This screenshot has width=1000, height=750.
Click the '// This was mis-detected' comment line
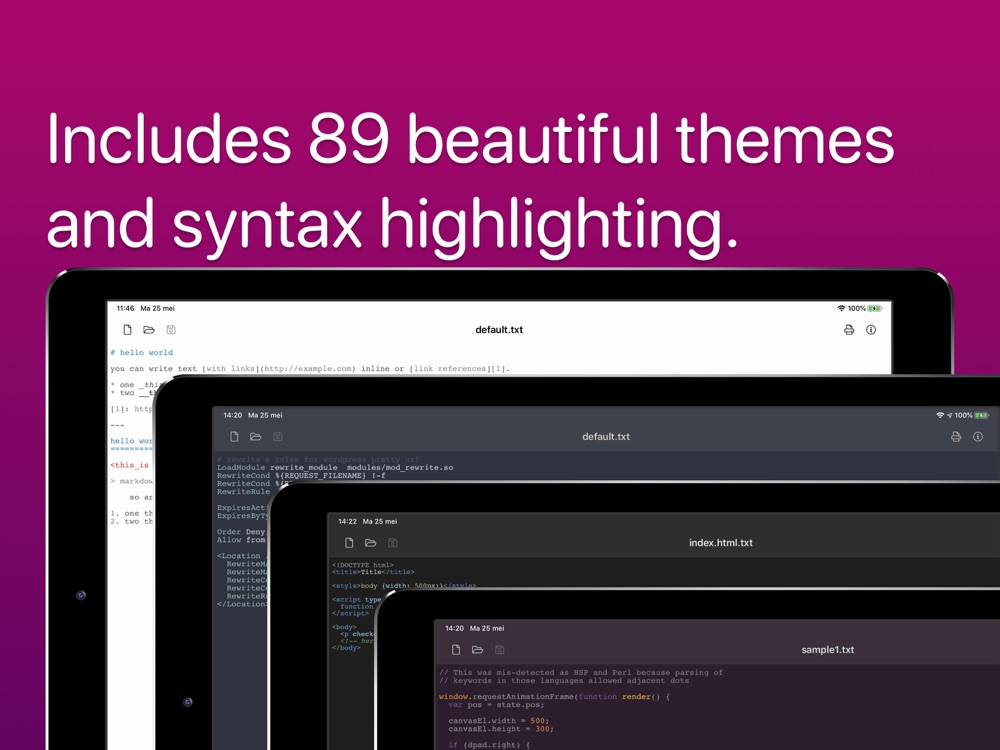581,672
